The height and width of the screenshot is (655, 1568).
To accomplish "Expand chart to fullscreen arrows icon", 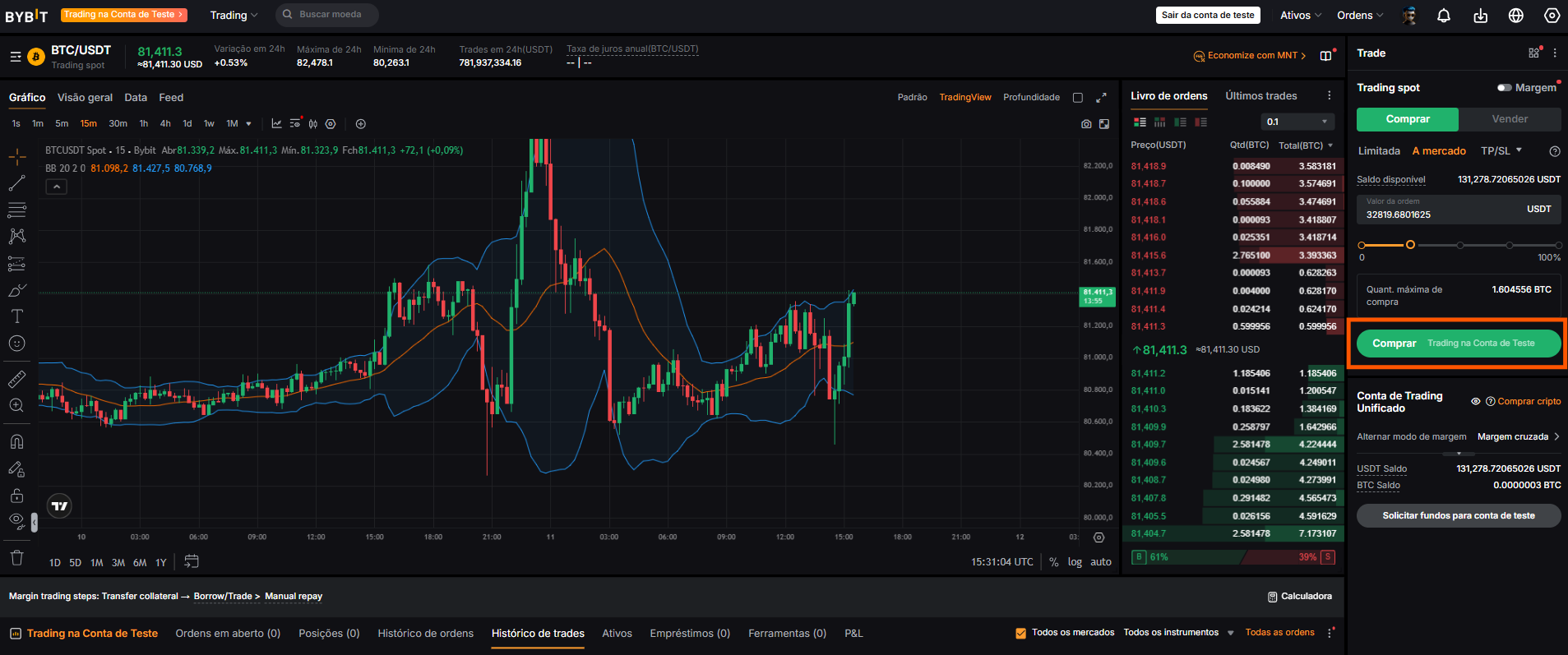I will pos(1101,98).
